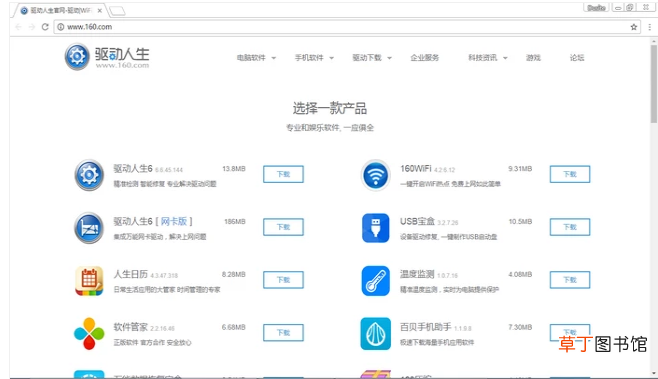Download 驱动人生6 with its 下载 button
Image resolution: width=658 pixels, height=379 pixels.
click(283, 174)
